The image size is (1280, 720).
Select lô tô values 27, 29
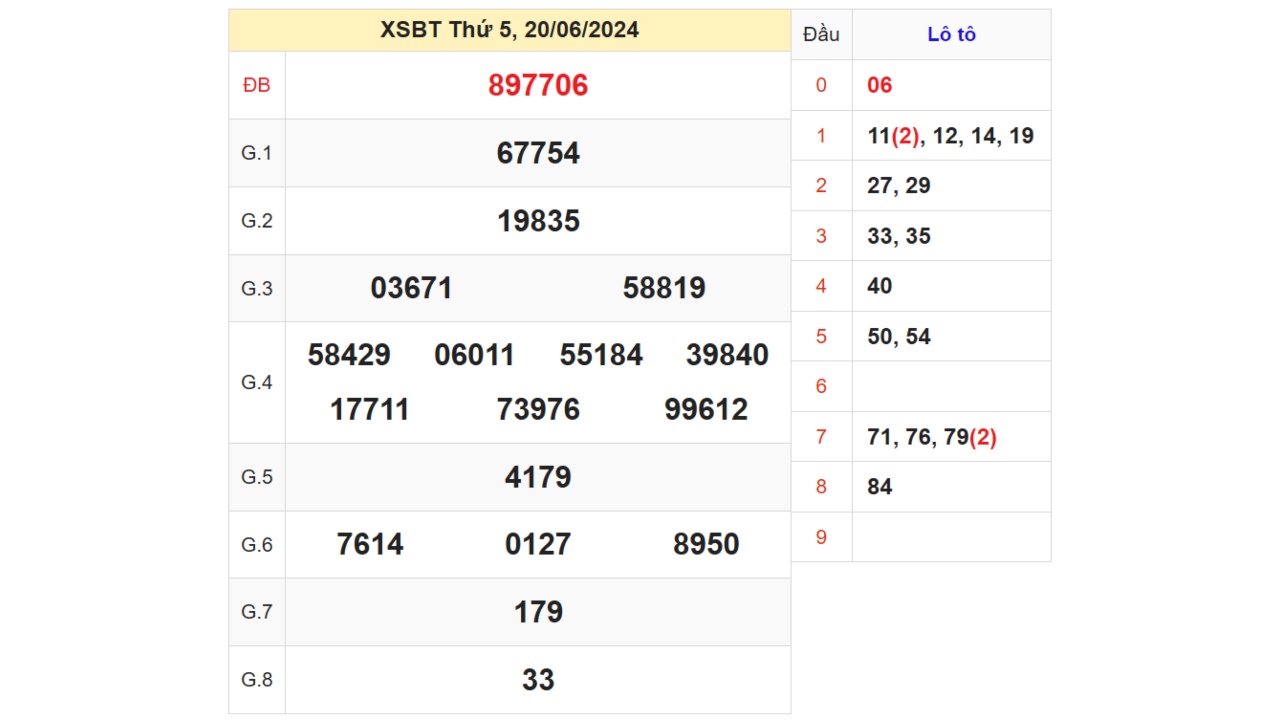[899, 186]
